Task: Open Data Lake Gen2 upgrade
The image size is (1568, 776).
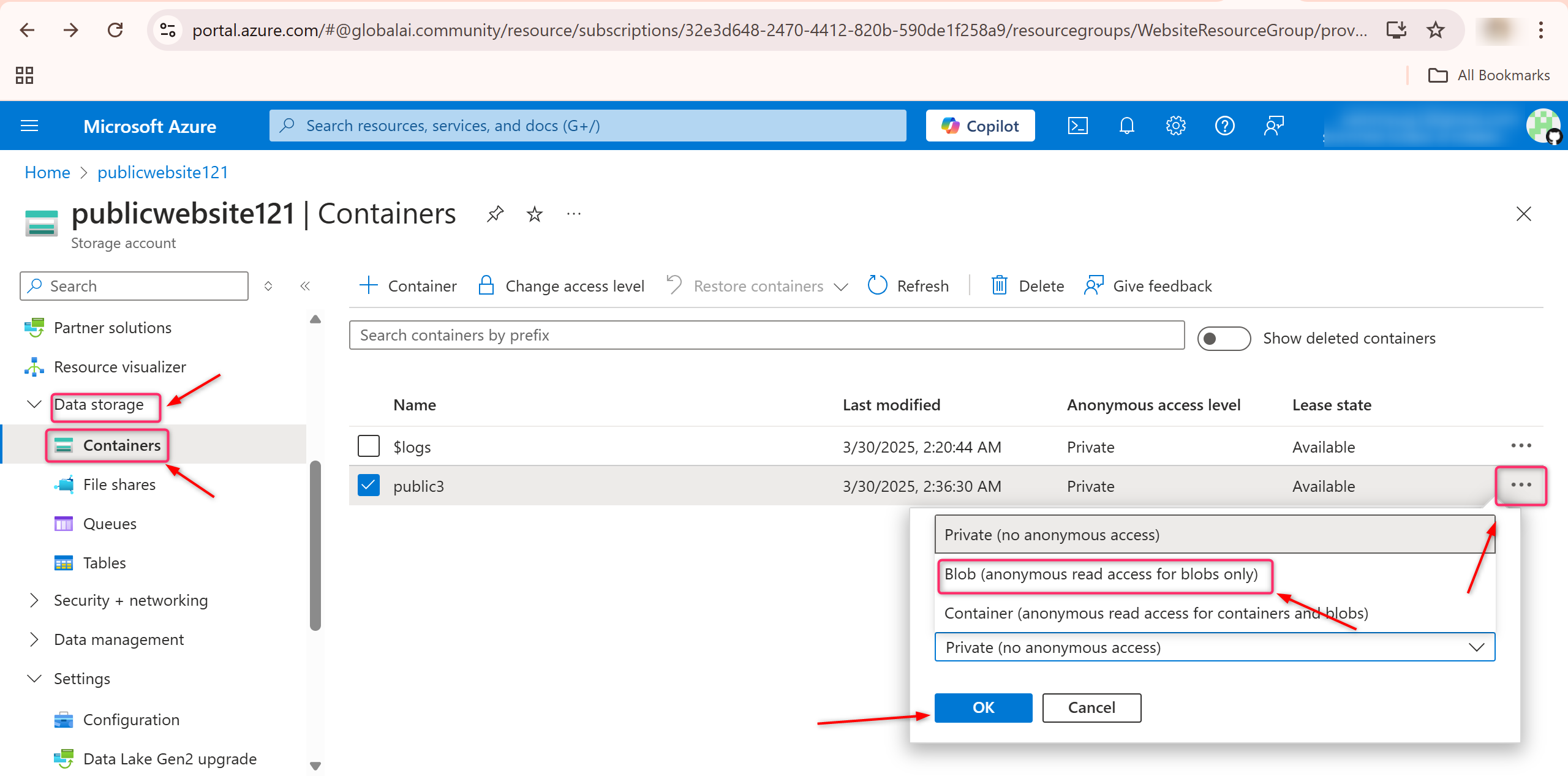Action: tap(170, 759)
